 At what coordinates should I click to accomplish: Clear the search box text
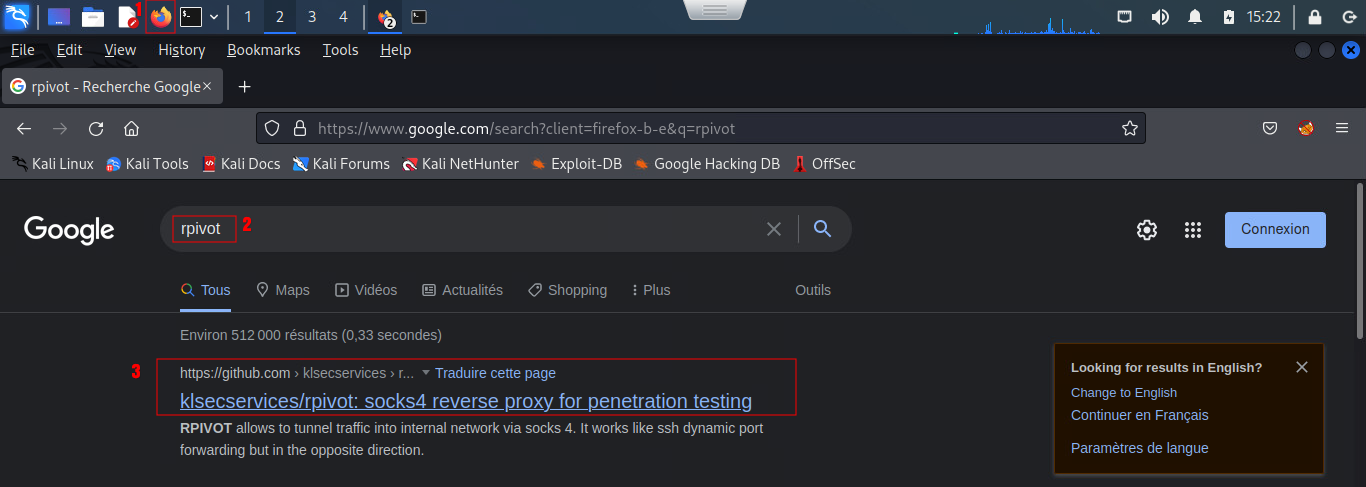tap(773, 229)
